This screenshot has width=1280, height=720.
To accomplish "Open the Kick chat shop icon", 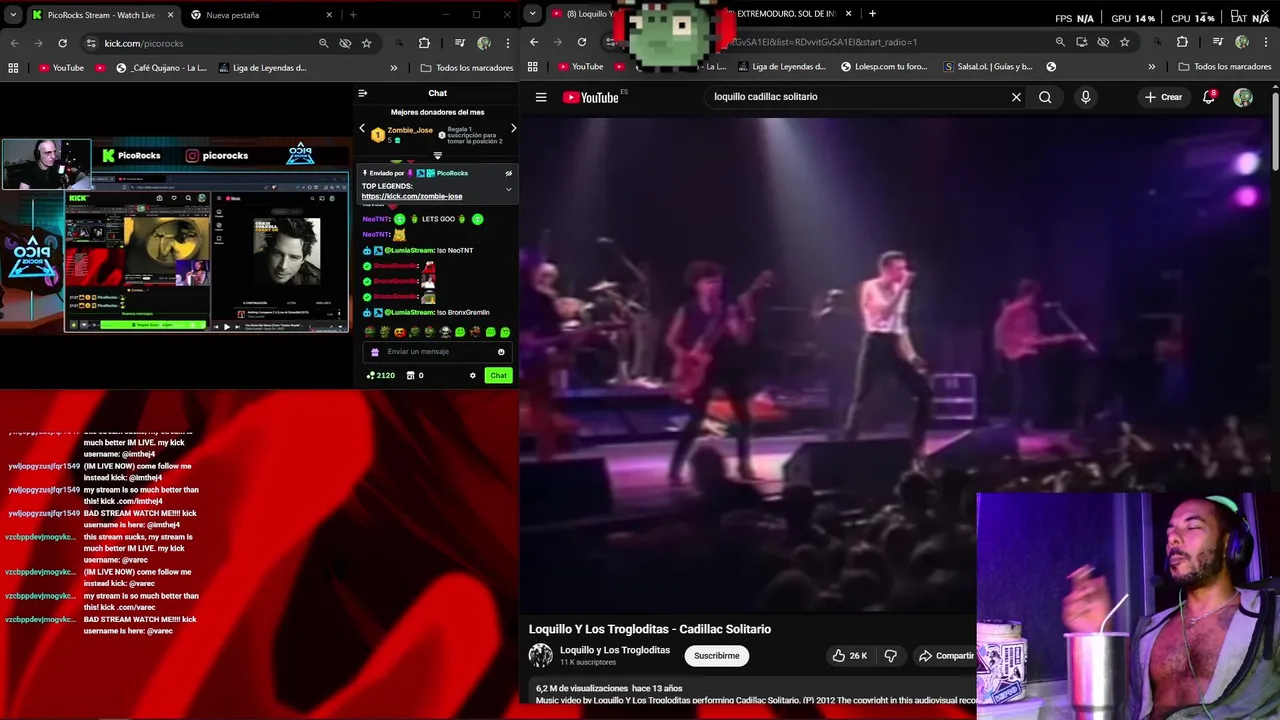I will pyautogui.click(x=411, y=375).
